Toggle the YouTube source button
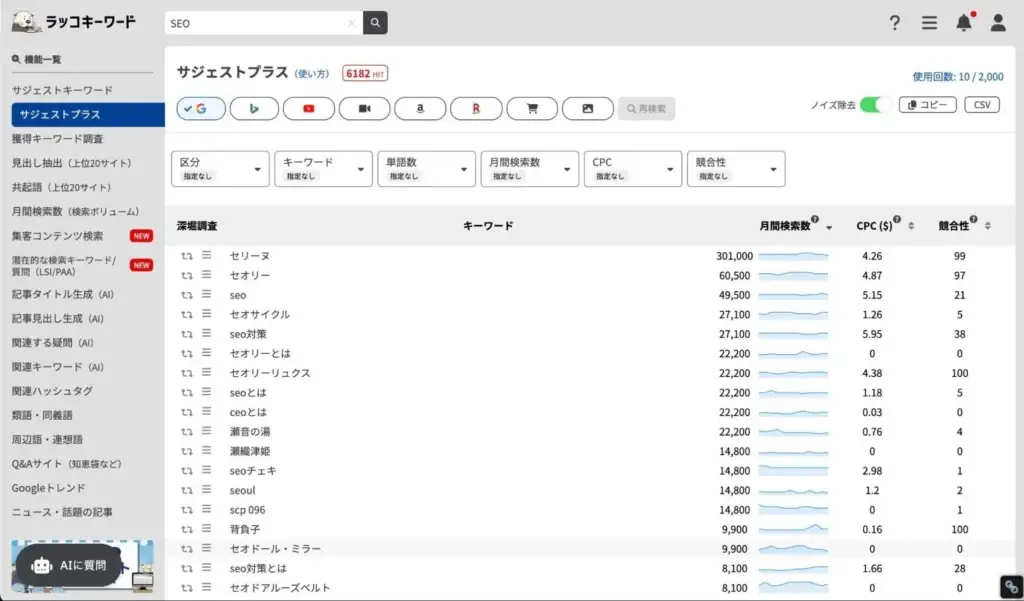 point(309,108)
